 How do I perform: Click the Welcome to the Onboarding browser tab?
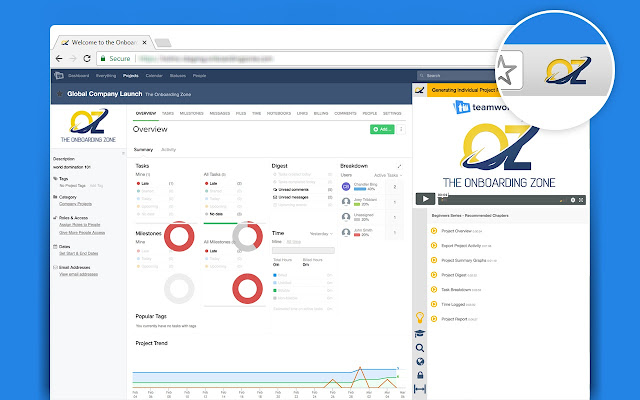[x=104, y=42]
